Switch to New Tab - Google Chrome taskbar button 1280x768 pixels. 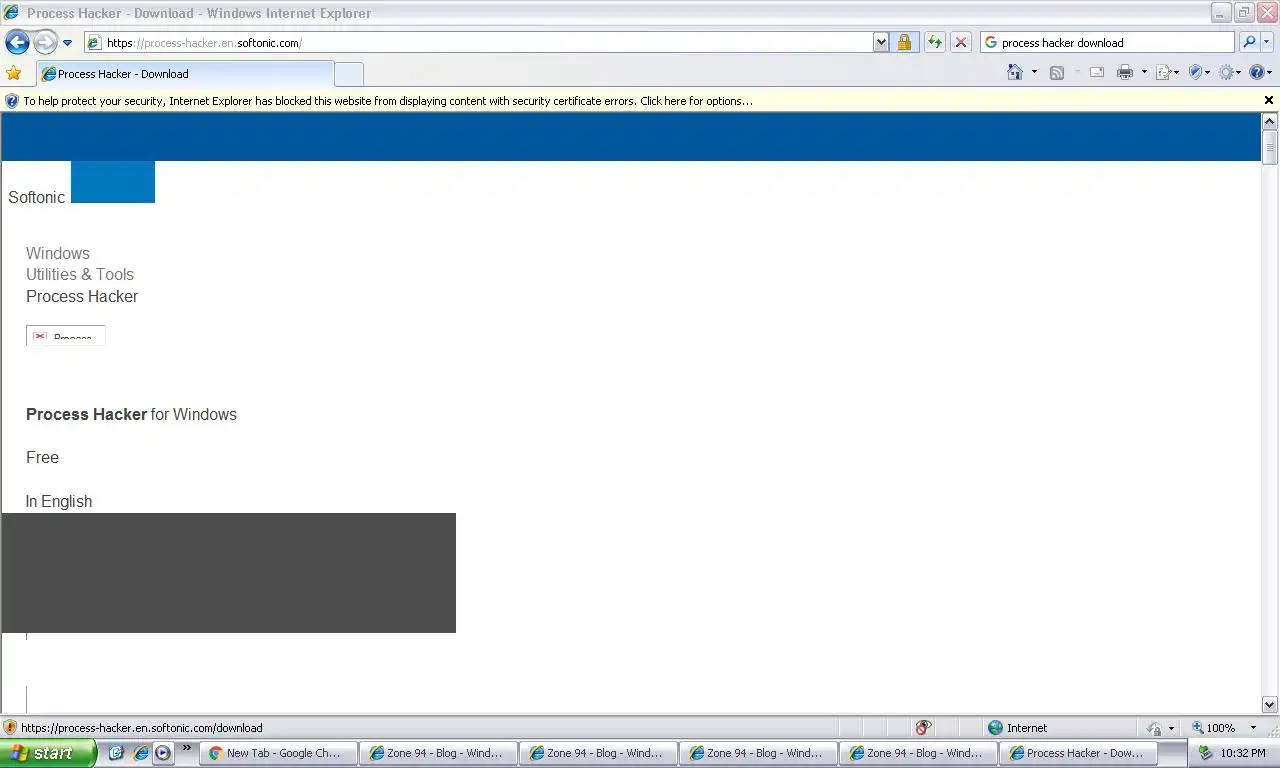279,753
